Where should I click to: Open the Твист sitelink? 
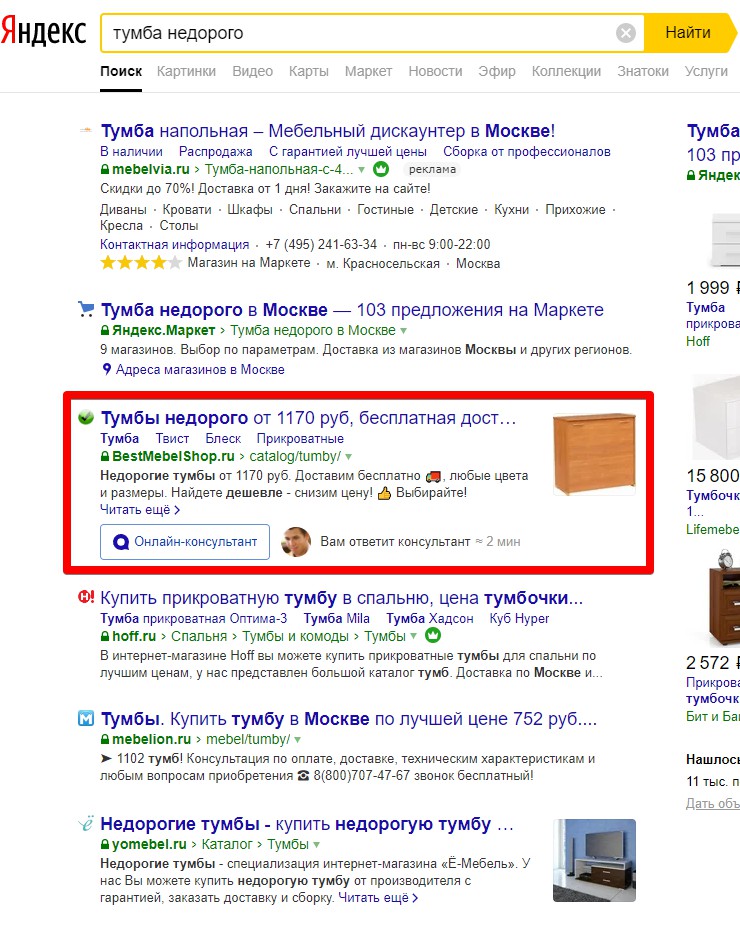click(x=172, y=439)
